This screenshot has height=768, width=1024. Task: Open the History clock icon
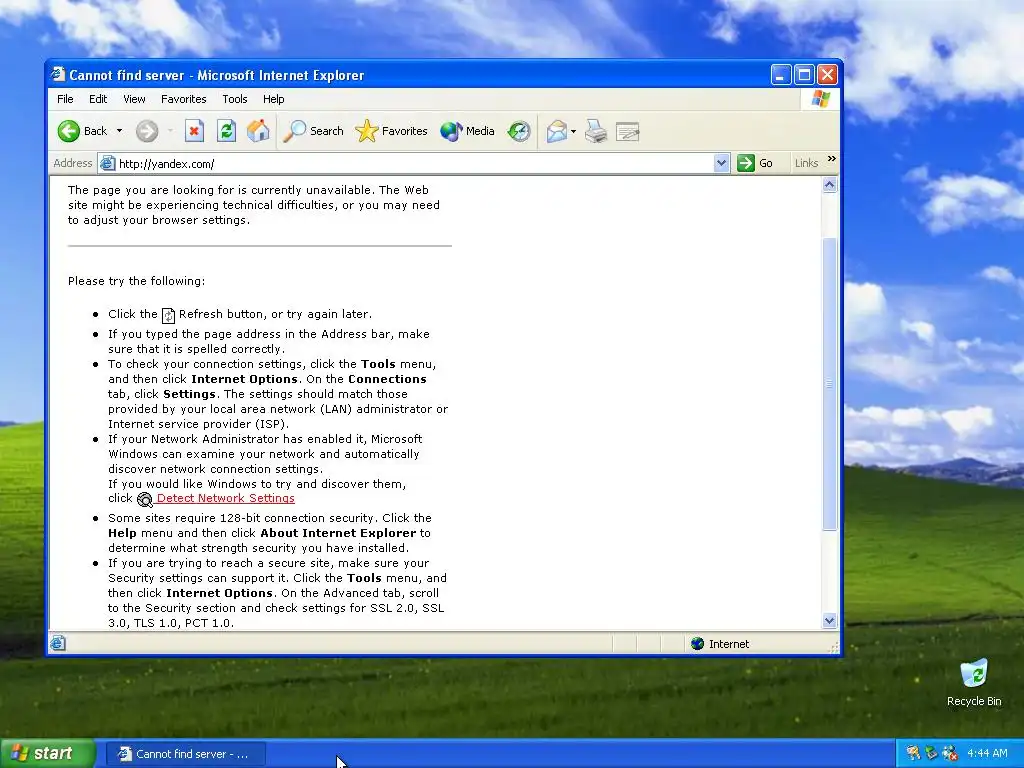(x=519, y=131)
